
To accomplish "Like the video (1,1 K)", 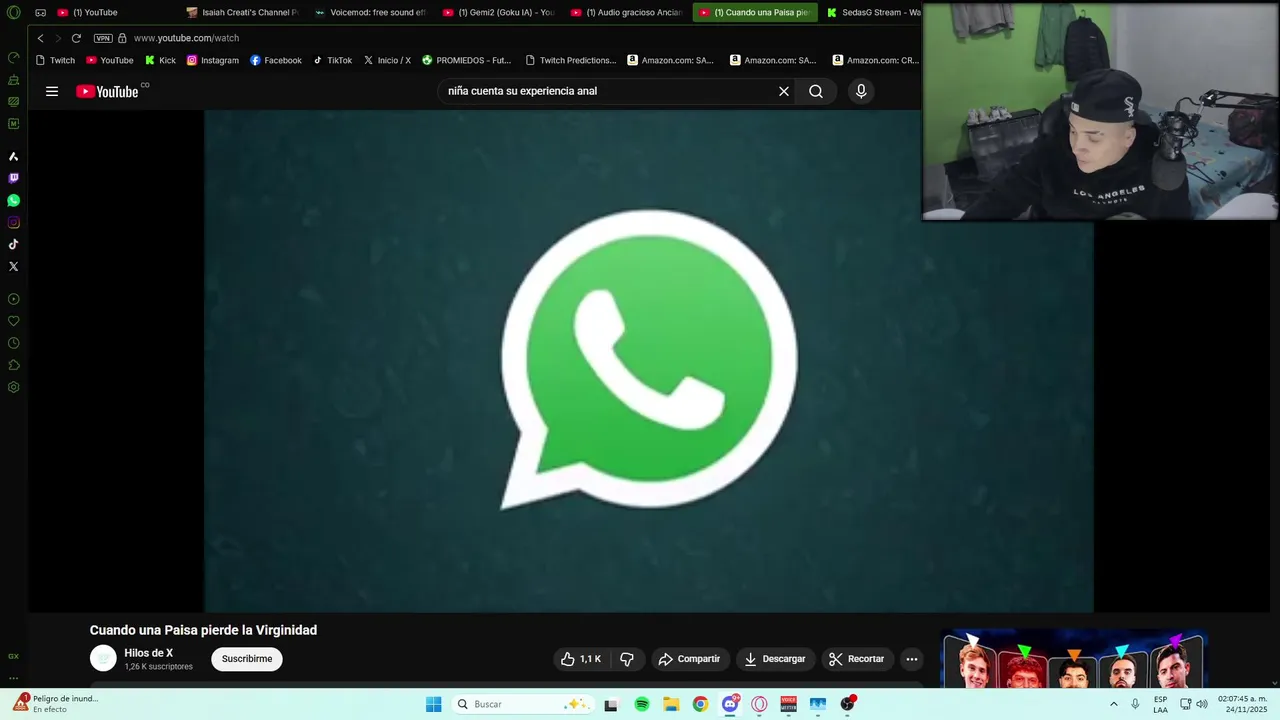I will point(581,659).
